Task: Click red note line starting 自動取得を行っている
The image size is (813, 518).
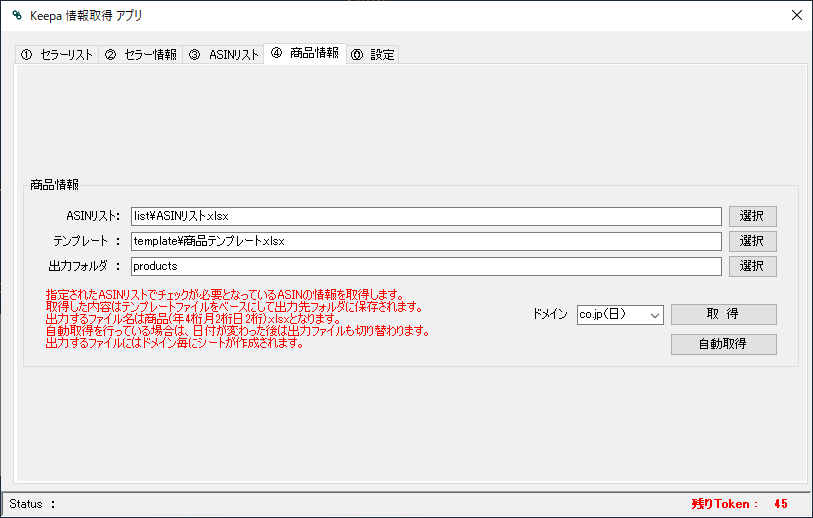Action: tap(237, 331)
